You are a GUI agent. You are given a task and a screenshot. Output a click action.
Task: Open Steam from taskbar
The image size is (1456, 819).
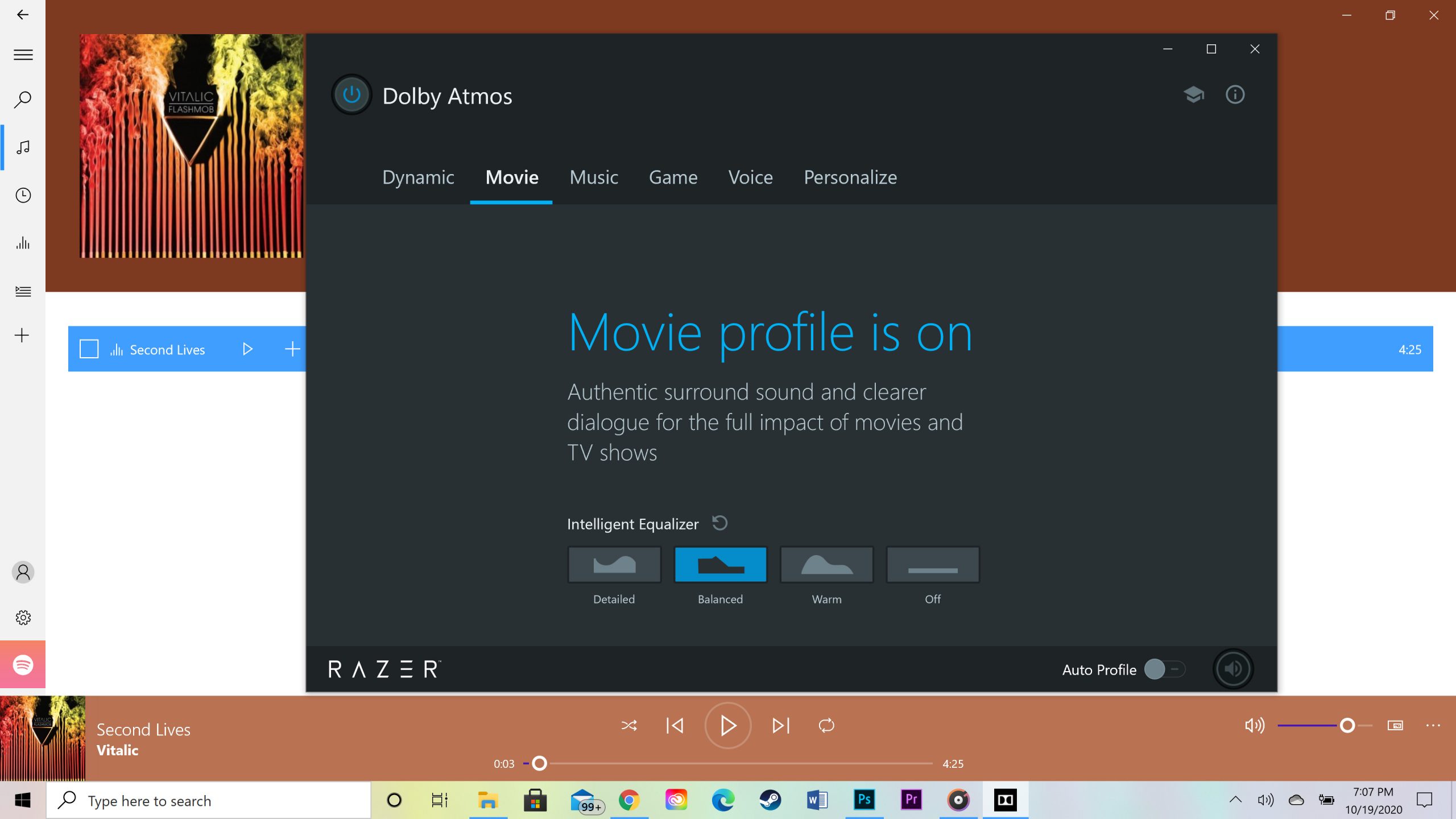[770, 800]
